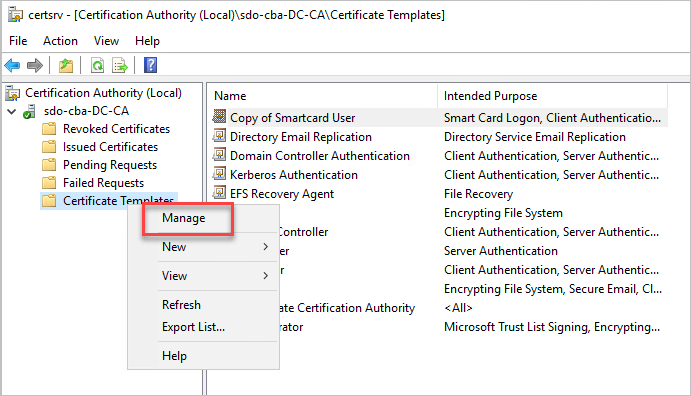Click Refresh in the context menu

pos(181,305)
